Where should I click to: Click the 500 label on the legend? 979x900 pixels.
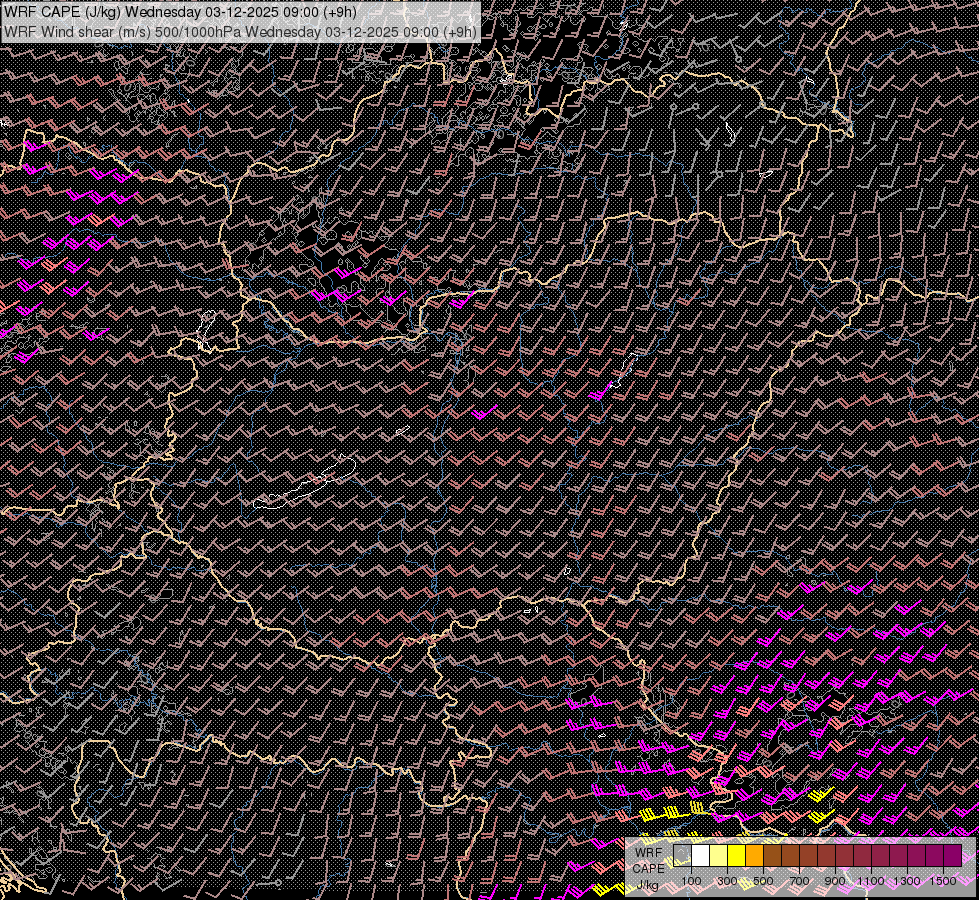(x=763, y=880)
